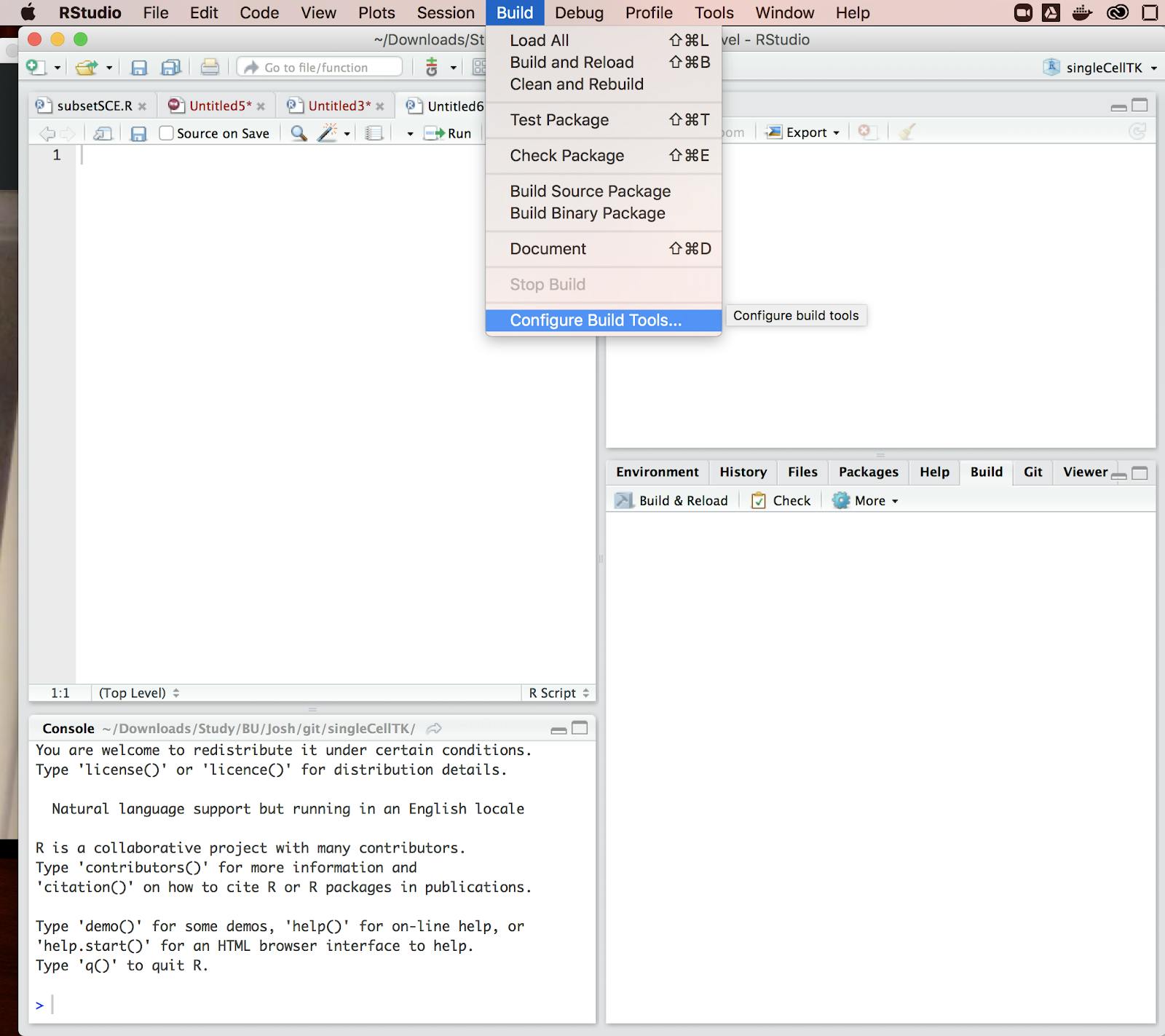
Task: Choose Build and Reload from the Build menu
Action: [x=604, y=63]
